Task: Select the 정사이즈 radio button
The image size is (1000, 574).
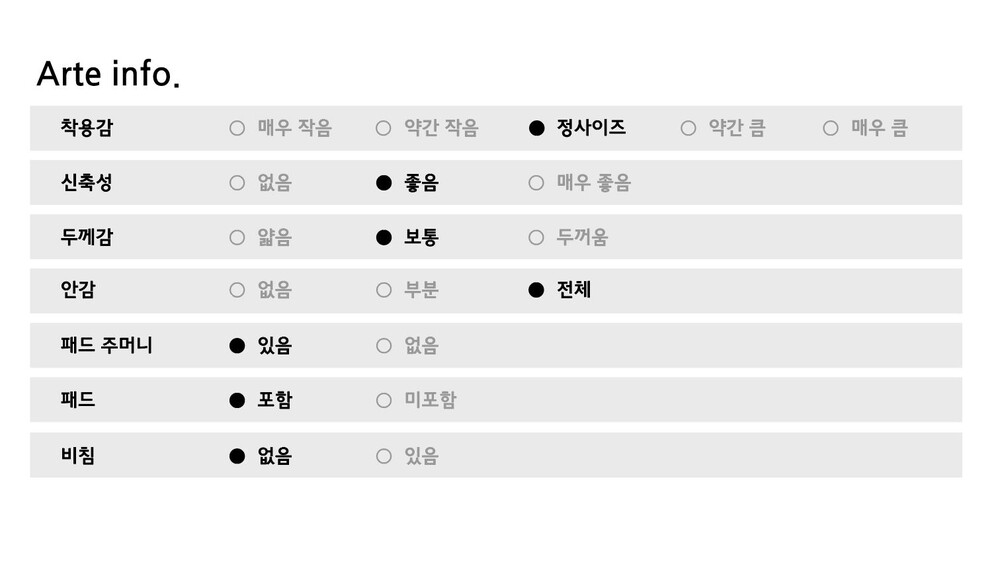Action: [537, 128]
